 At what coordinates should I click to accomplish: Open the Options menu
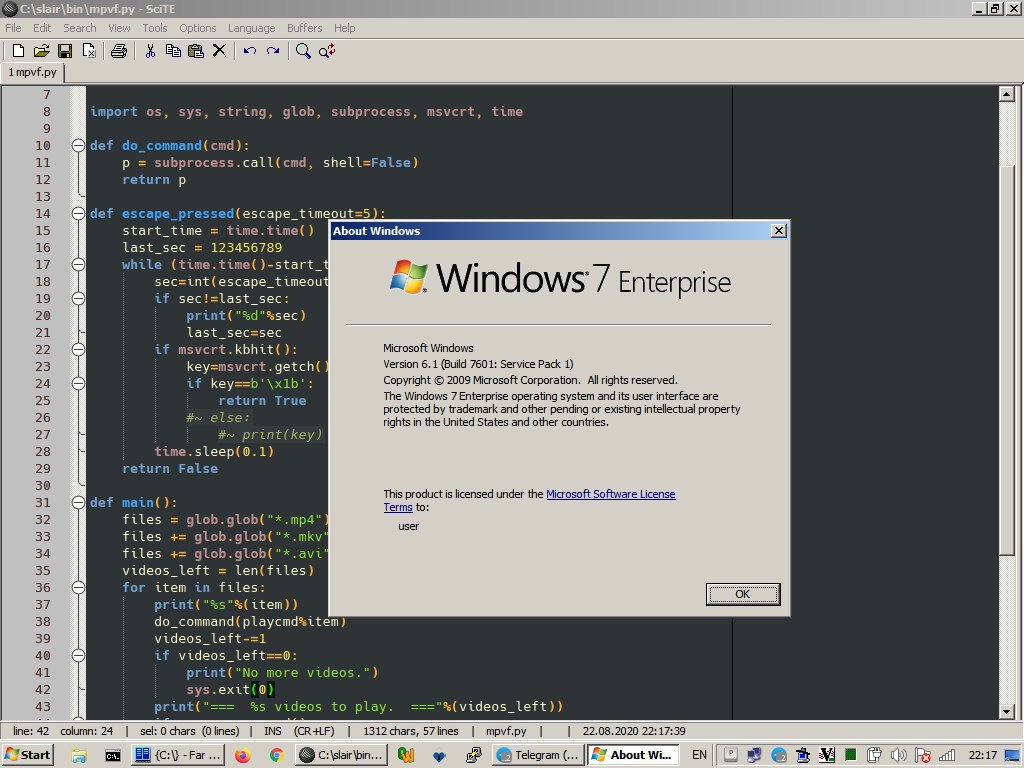point(198,28)
